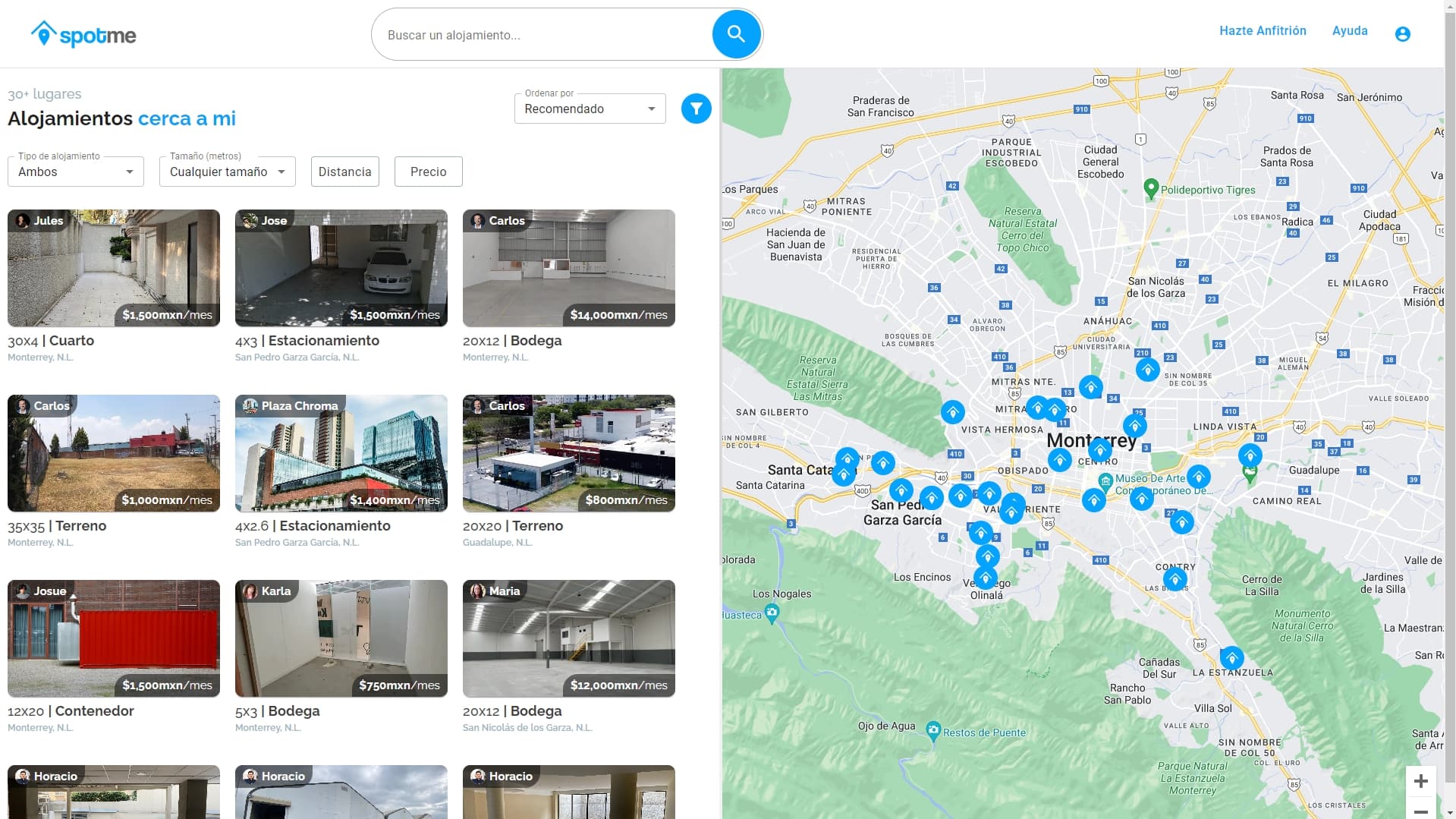This screenshot has width=1456, height=819.
Task: Click Plaza Chroma host avatar
Action: click(x=250, y=406)
